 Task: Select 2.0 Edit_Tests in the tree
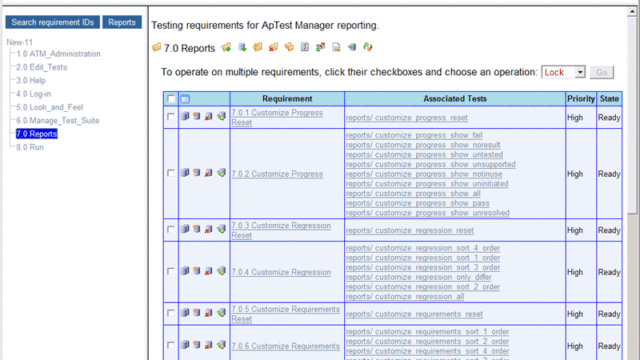coord(42,67)
